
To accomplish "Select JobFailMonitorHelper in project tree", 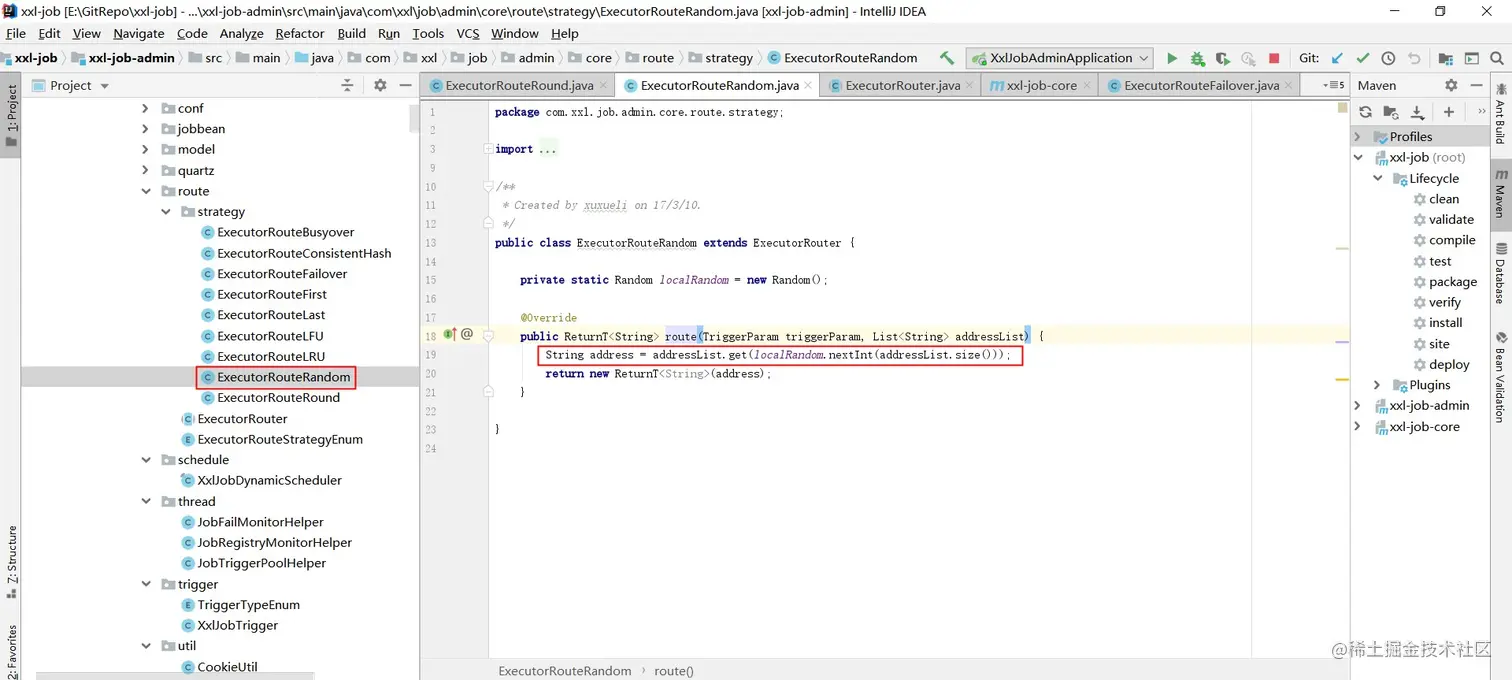I will [x=260, y=522].
